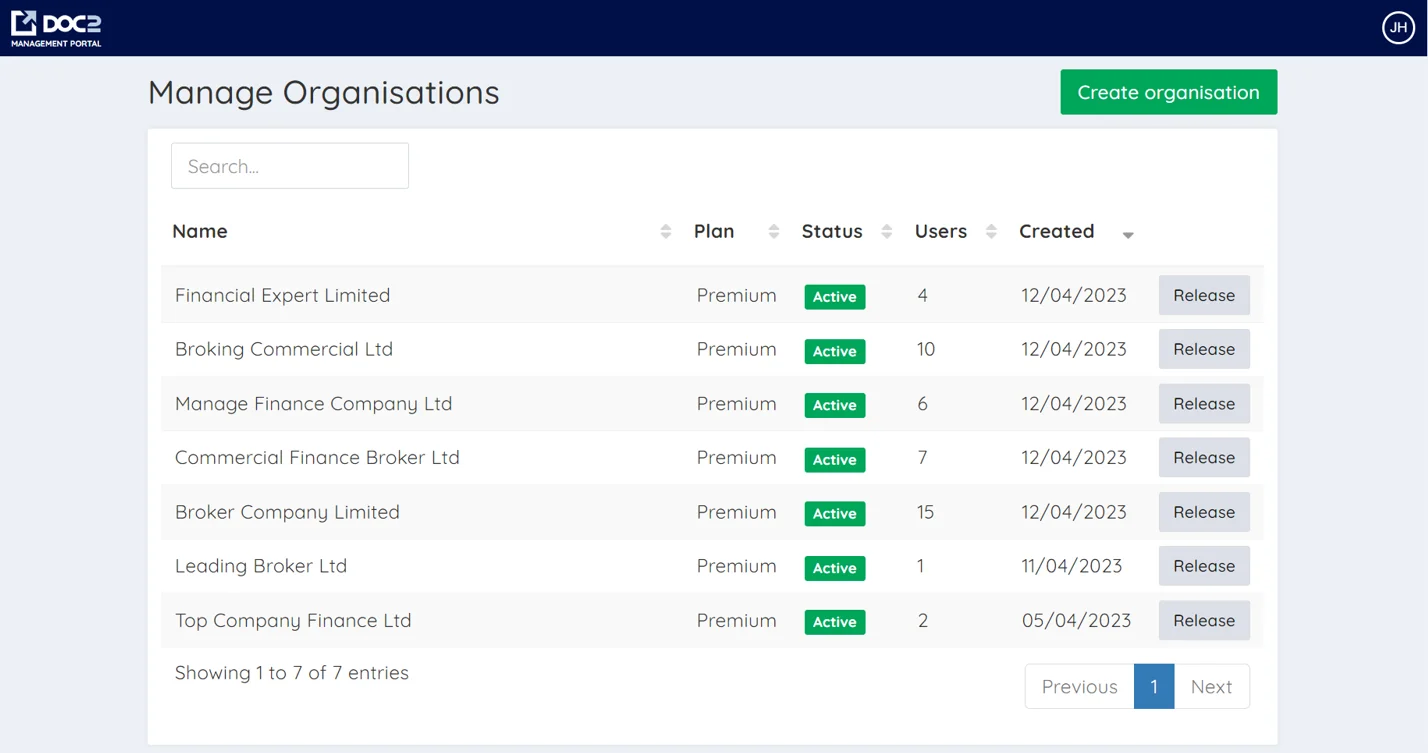Image resolution: width=1428 pixels, height=753 pixels.
Task: Sort table by Status column arrows
Action: pos(886,232)
